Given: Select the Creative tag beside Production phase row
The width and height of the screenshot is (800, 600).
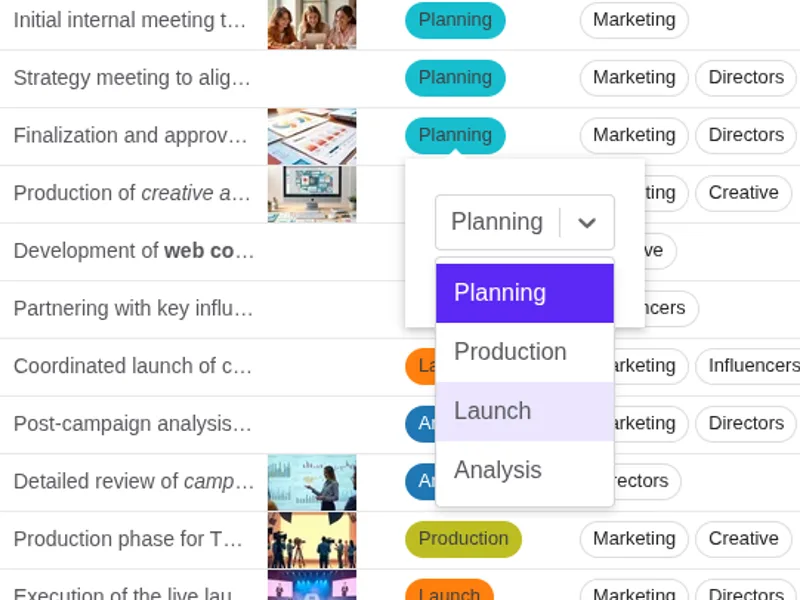Looking at the screenshot, I should click(743, 539).
